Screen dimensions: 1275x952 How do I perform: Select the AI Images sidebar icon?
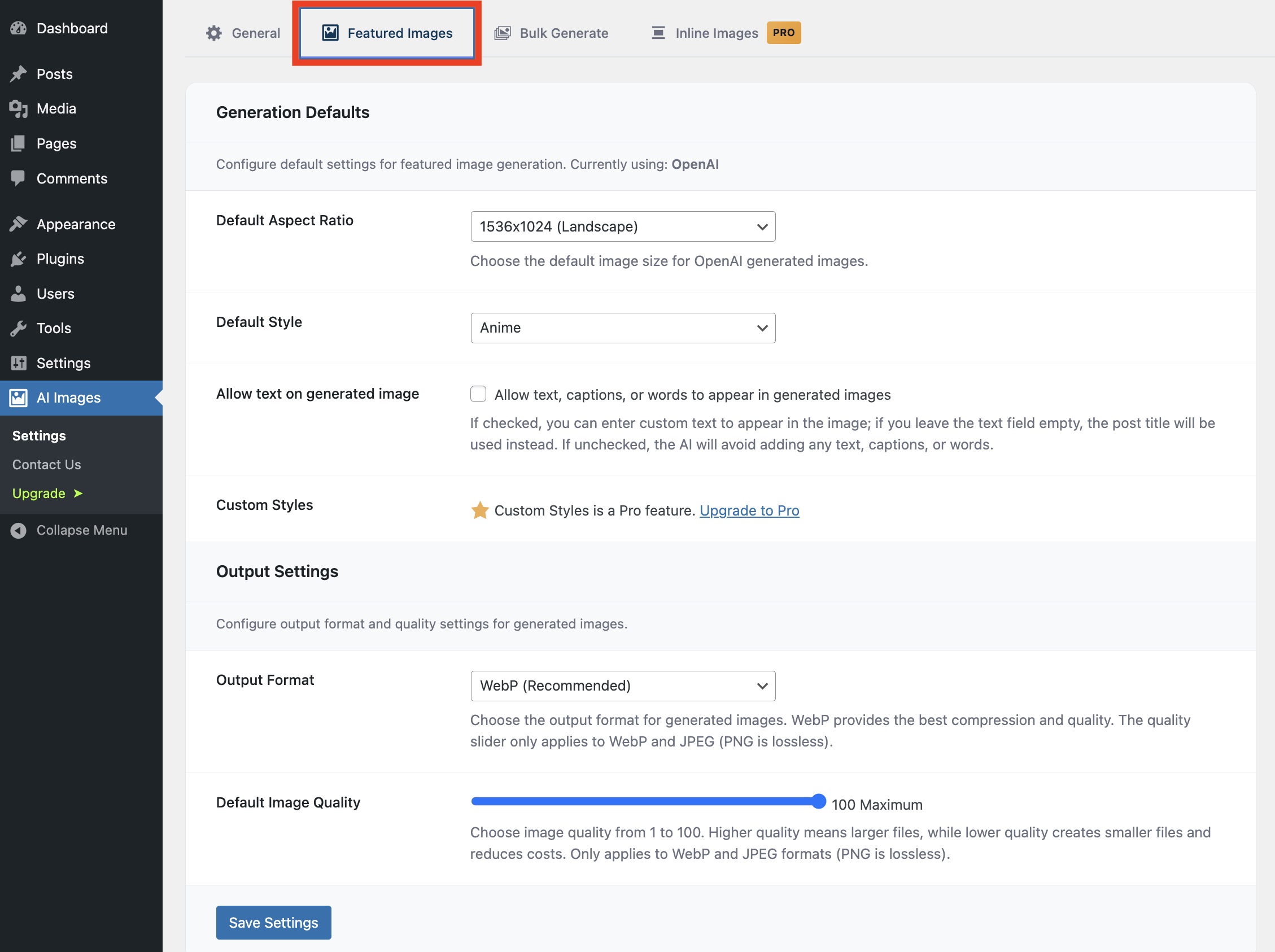19,398
